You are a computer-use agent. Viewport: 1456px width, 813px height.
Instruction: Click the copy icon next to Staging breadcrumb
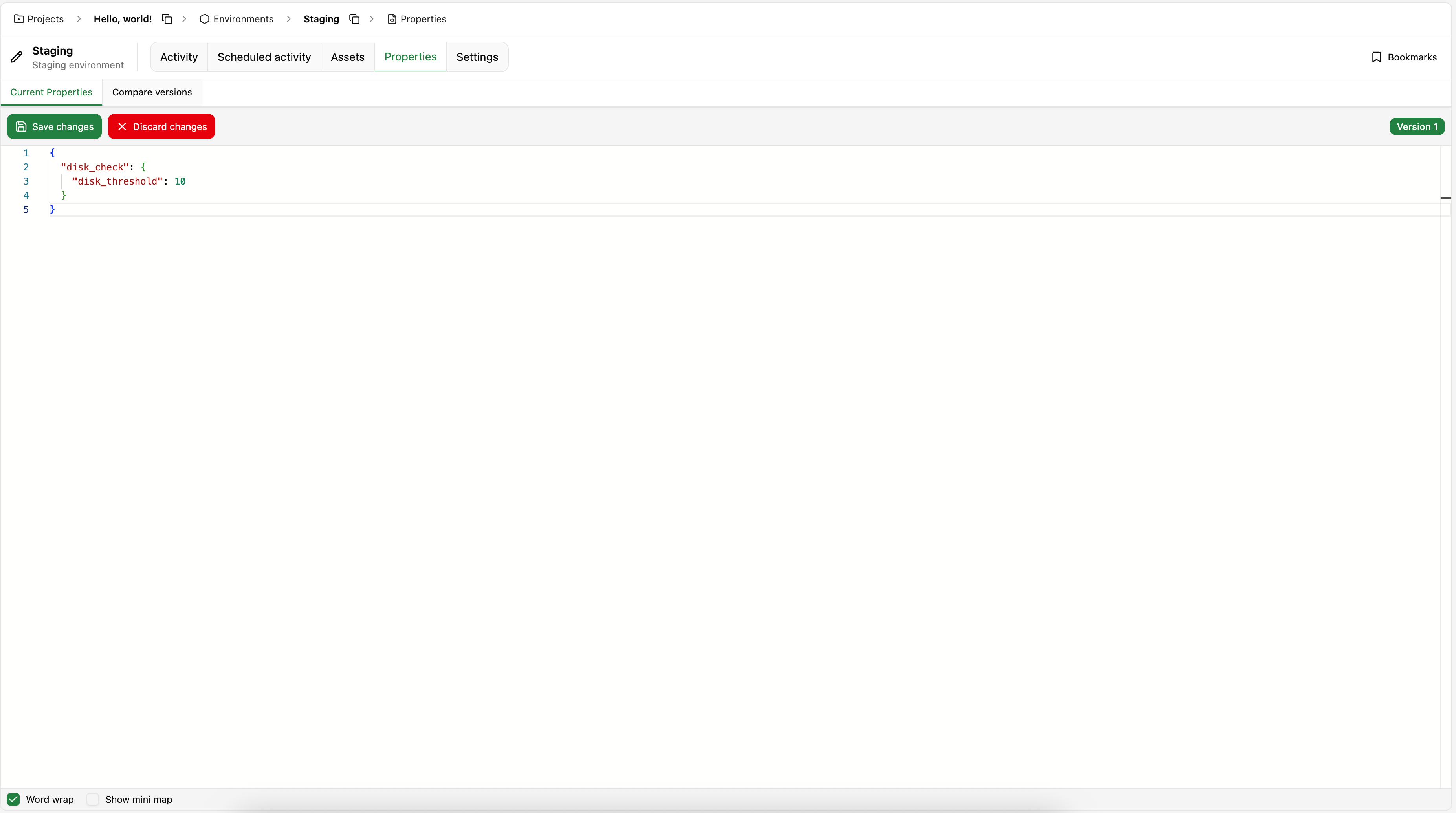click(354, 19)
